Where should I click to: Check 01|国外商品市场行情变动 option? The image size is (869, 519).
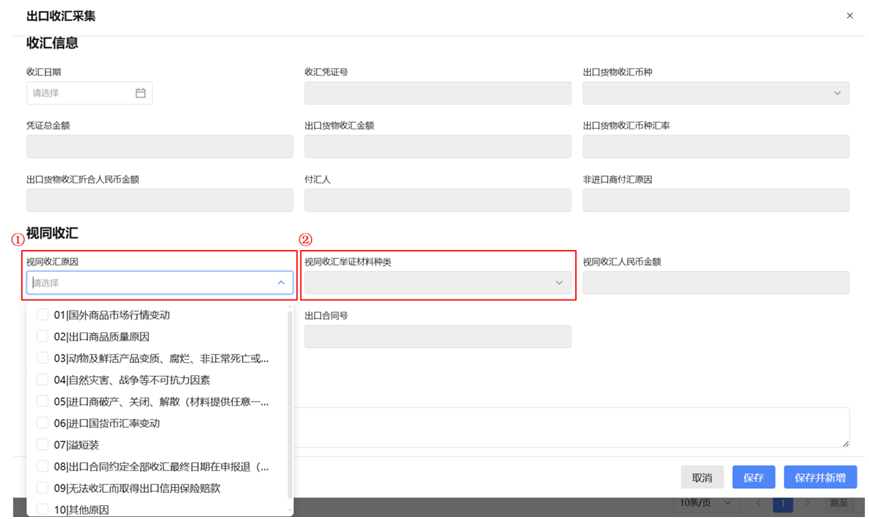coord(43,315)
